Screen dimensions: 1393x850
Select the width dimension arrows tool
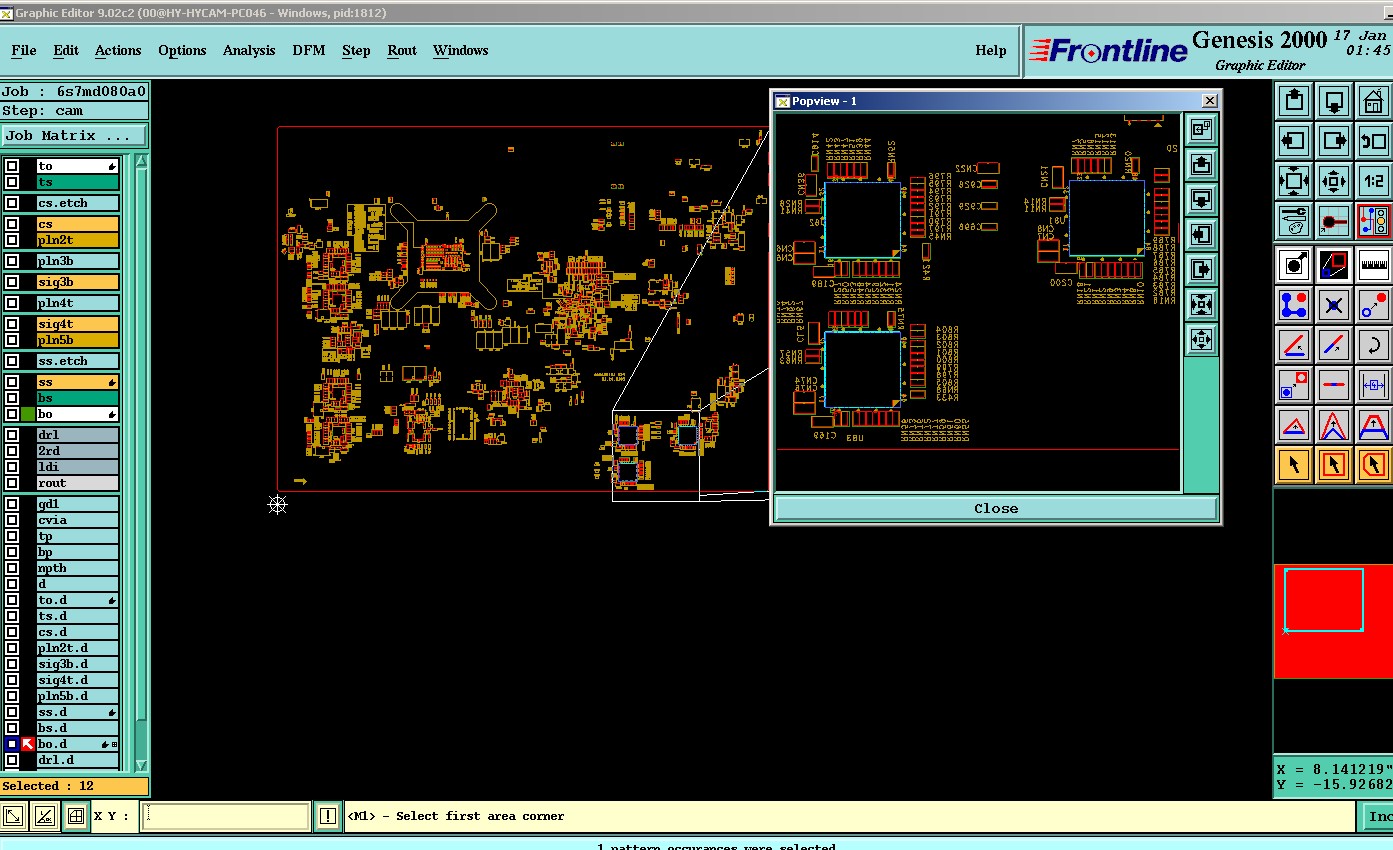[1374, 385]
